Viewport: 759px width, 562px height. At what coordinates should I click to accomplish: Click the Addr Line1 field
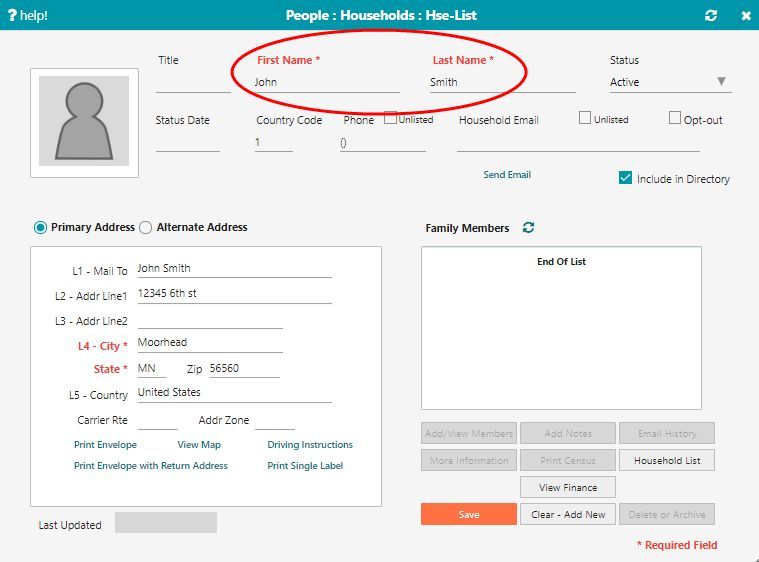tap(234, 294)
